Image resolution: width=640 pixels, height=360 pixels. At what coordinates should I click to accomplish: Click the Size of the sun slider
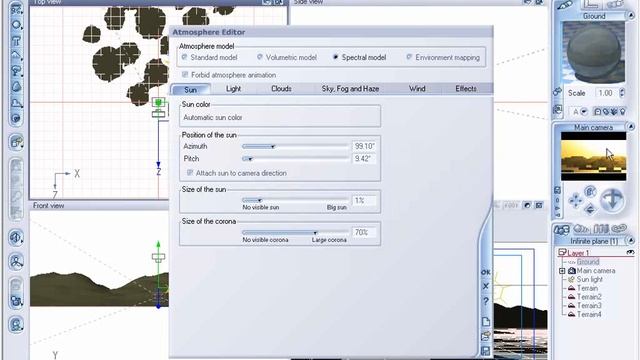tap(295, 200)
